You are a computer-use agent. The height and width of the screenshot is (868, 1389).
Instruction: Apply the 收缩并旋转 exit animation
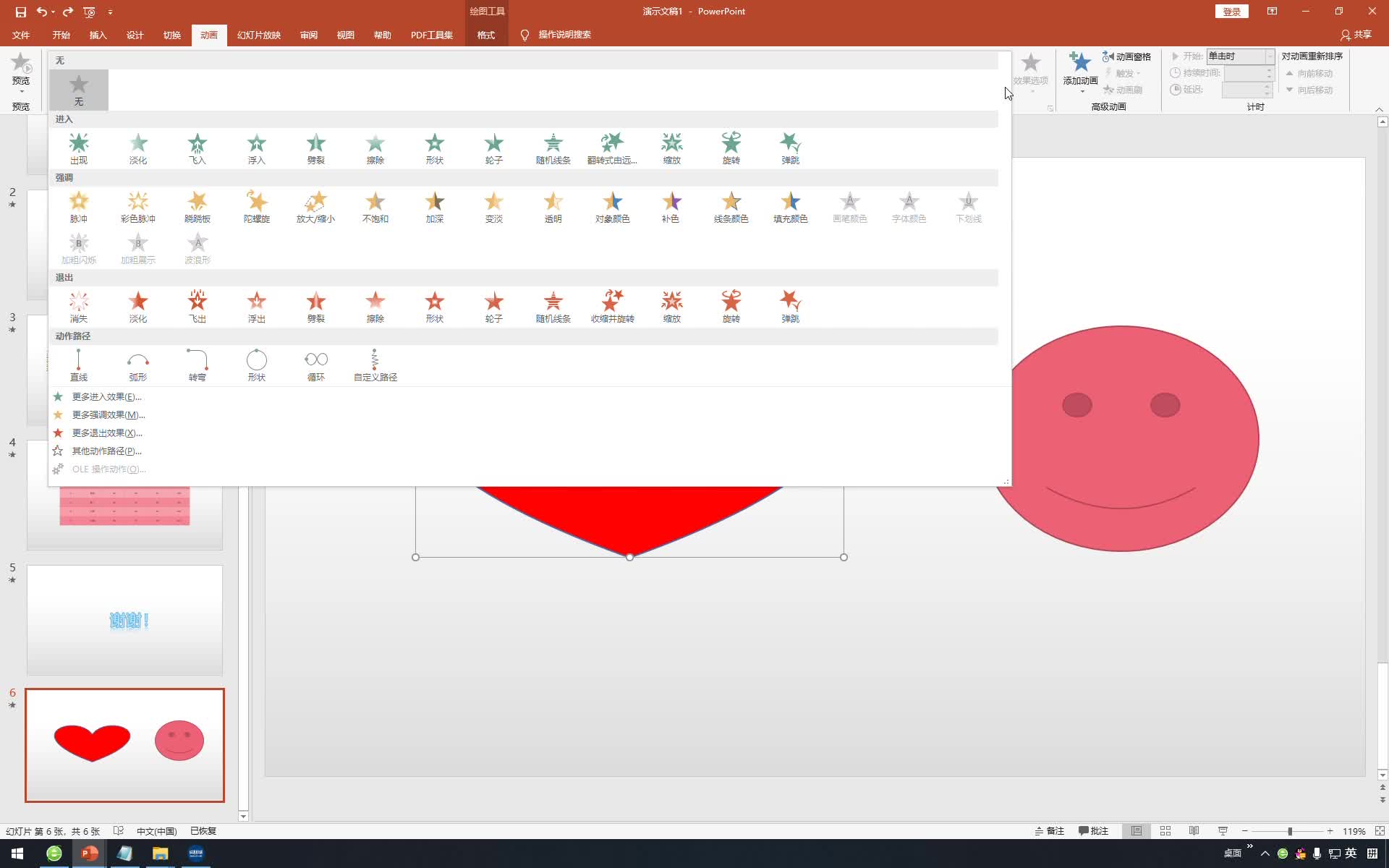pyautogui.click(x=613, y=307)
